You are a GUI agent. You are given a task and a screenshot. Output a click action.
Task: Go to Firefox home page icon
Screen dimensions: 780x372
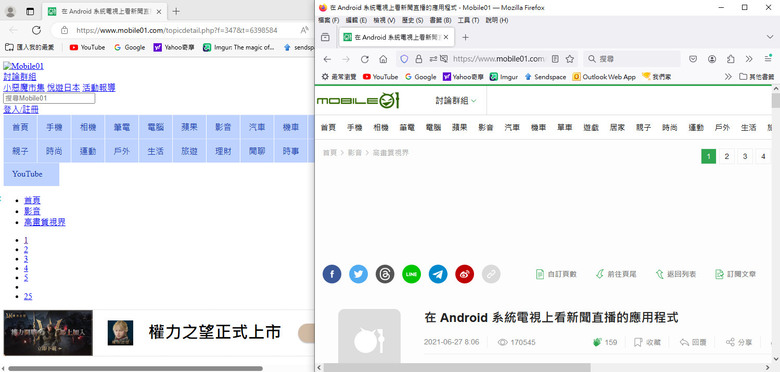pyautogui.click(x=383, y=59)
